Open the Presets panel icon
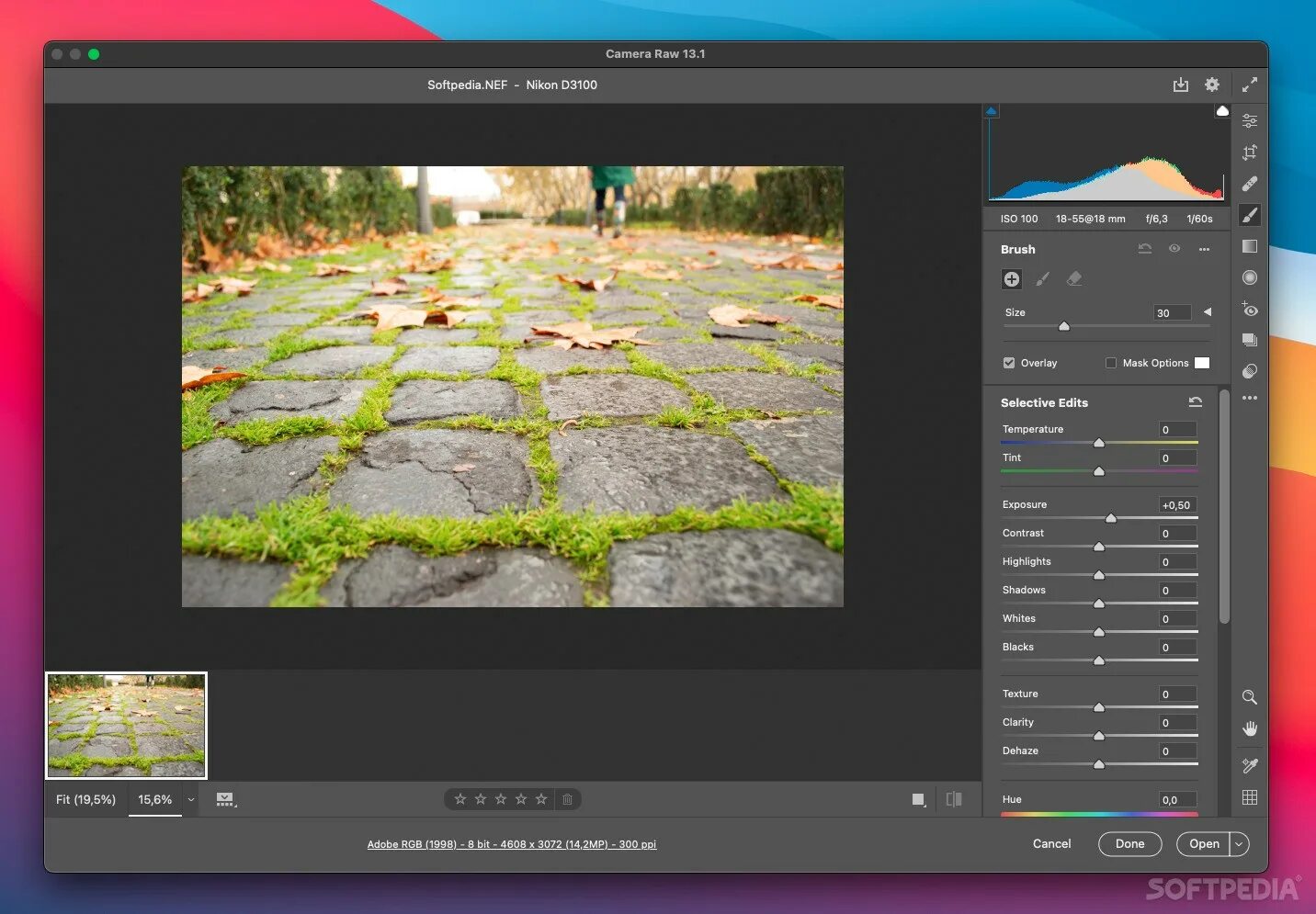Screen dimensions: 1316x914 1250,371
